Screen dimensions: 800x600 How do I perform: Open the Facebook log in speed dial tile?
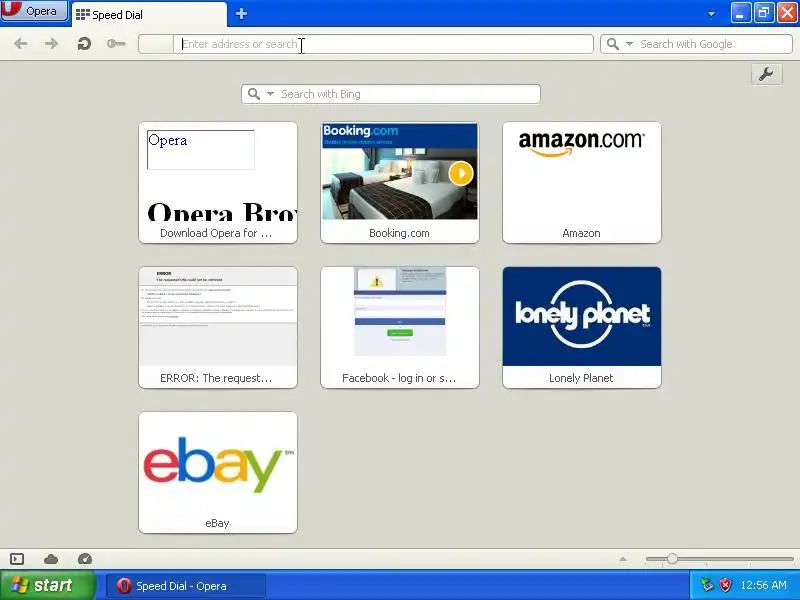click(399, 327)
